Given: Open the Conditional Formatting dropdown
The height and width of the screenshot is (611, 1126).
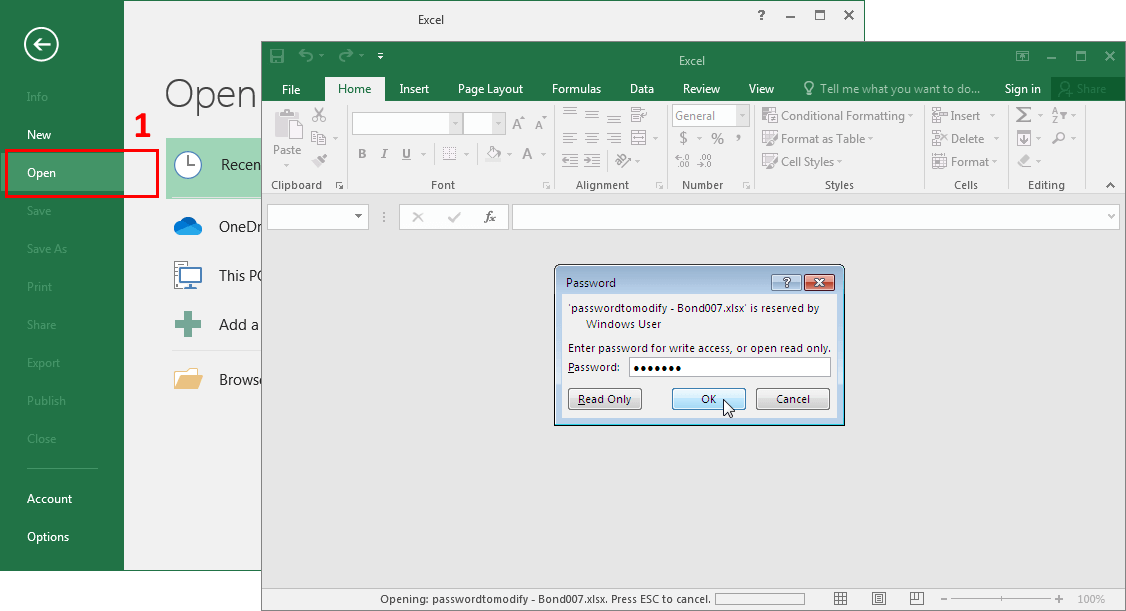Looking at the screenshot, I should tap(838, 116).
